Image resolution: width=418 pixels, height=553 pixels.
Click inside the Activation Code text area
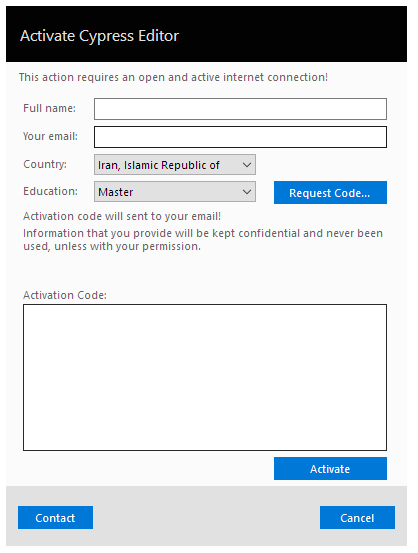click(x=205, y=377)
